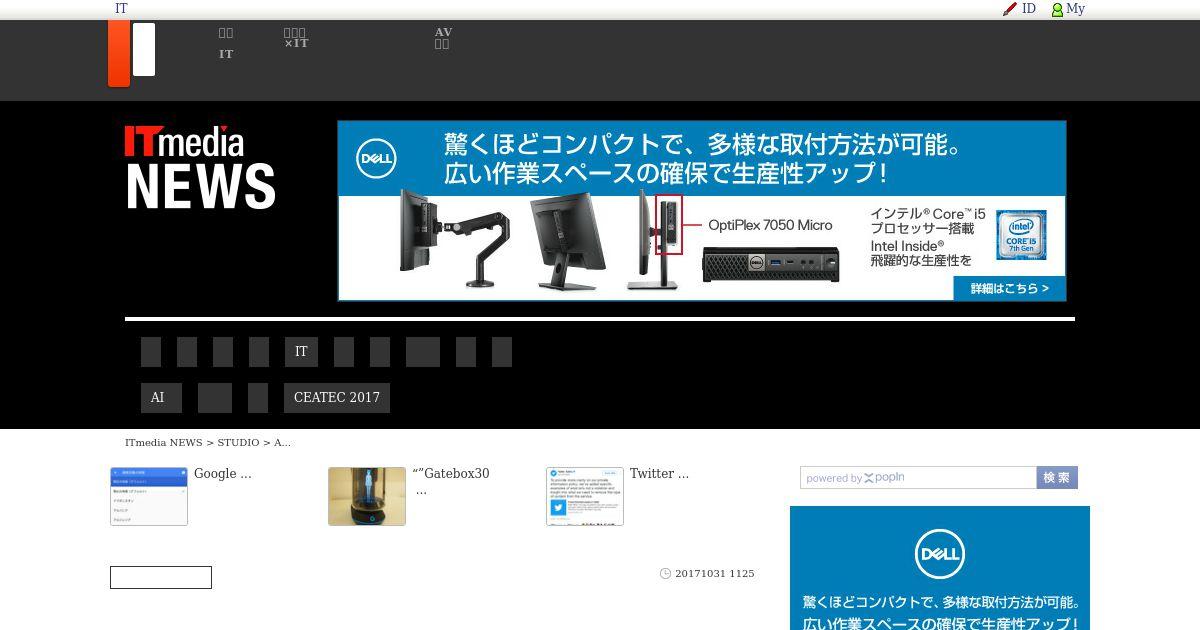
Task: Go to STUDIO breadcrumb link
Action: click(x=238, y=442)
